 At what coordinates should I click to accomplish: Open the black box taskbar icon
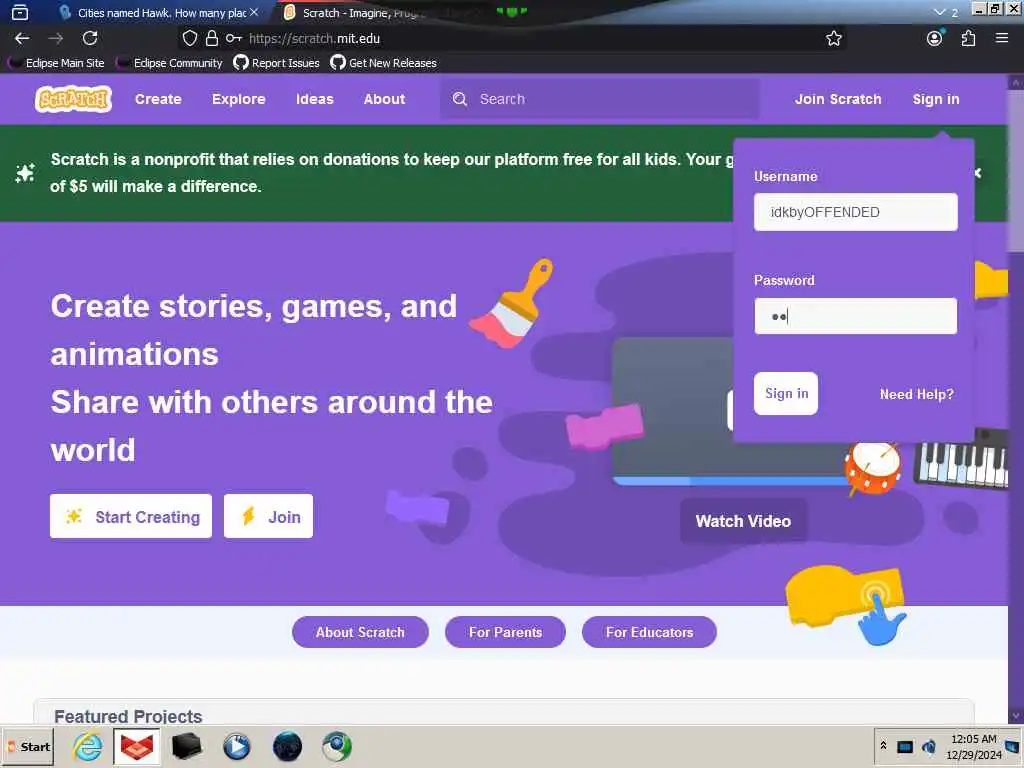tap(187, 746)
